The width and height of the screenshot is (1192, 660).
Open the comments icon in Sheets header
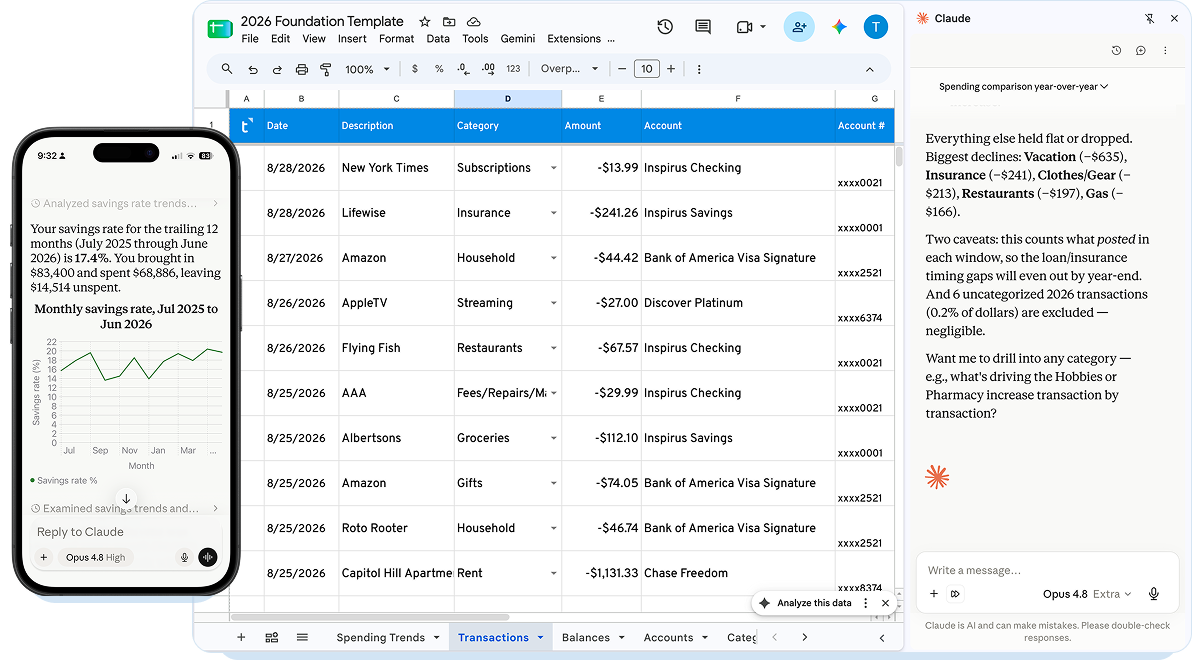coord(703,27)
